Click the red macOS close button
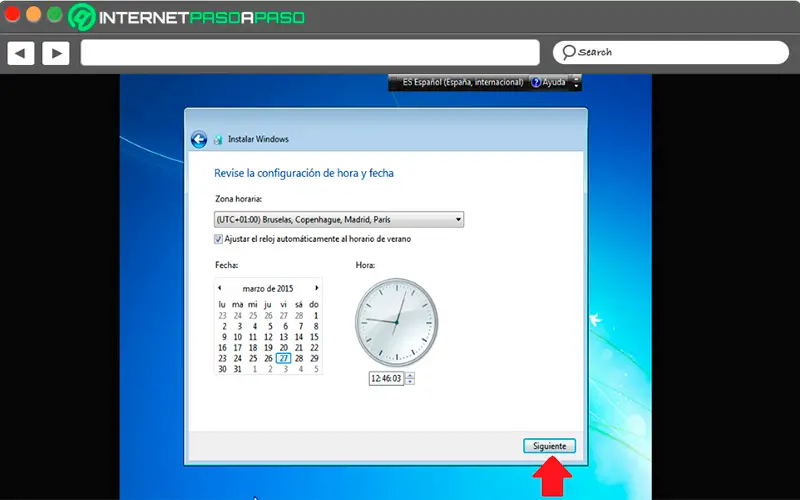The image size is (800, 500). click(x=12, y=14)
